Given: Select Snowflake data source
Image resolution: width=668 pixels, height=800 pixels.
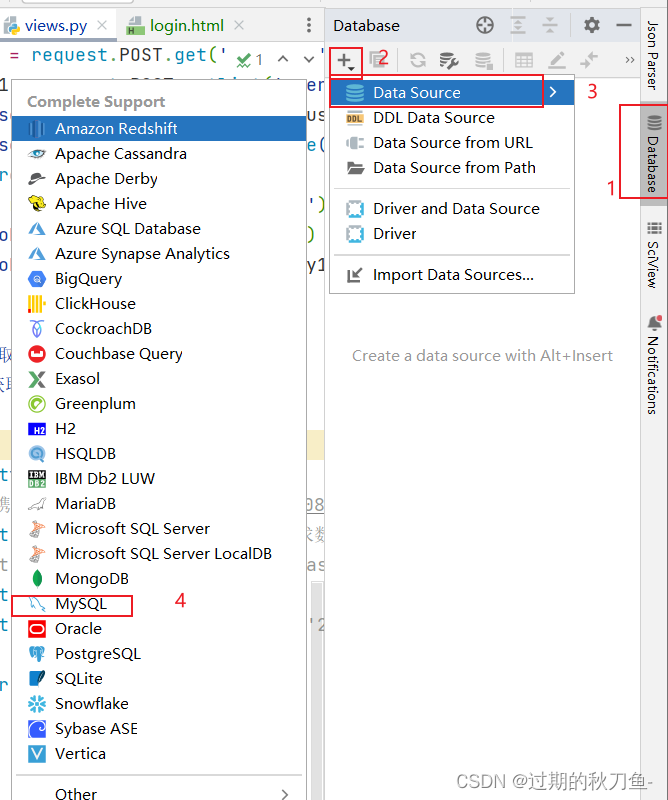Looking at the screenshot, I should pos(159,704).
